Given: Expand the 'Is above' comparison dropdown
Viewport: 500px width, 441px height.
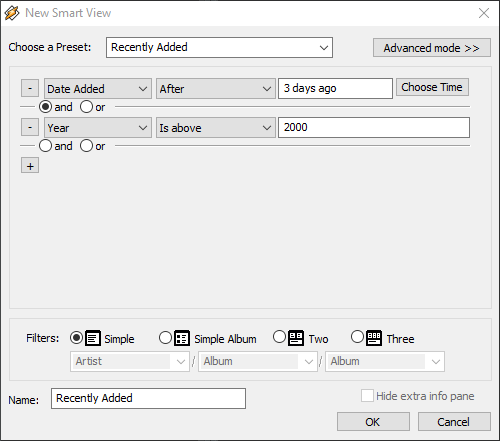Looking at the screenshot, I should coord(216,127).
